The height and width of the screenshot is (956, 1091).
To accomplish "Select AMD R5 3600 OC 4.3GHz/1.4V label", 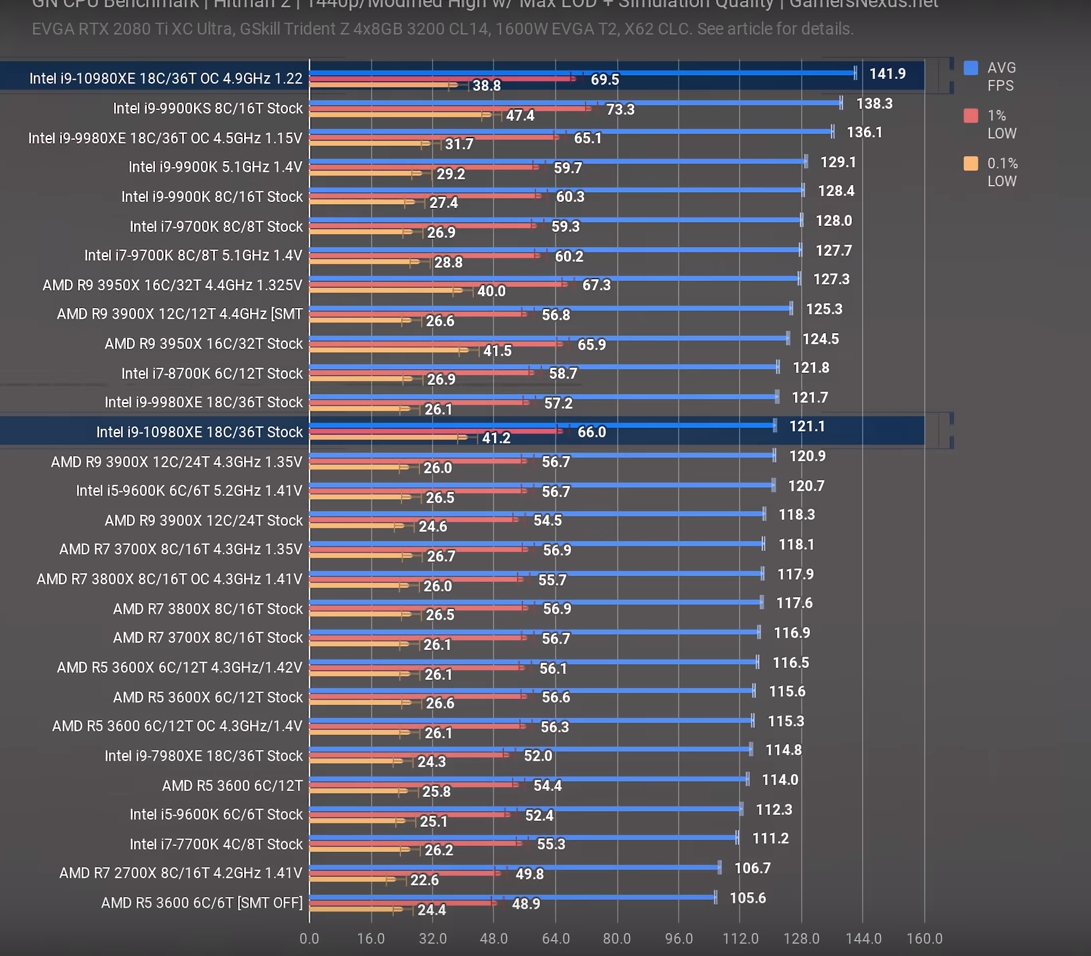I will [x=177, y=726].
